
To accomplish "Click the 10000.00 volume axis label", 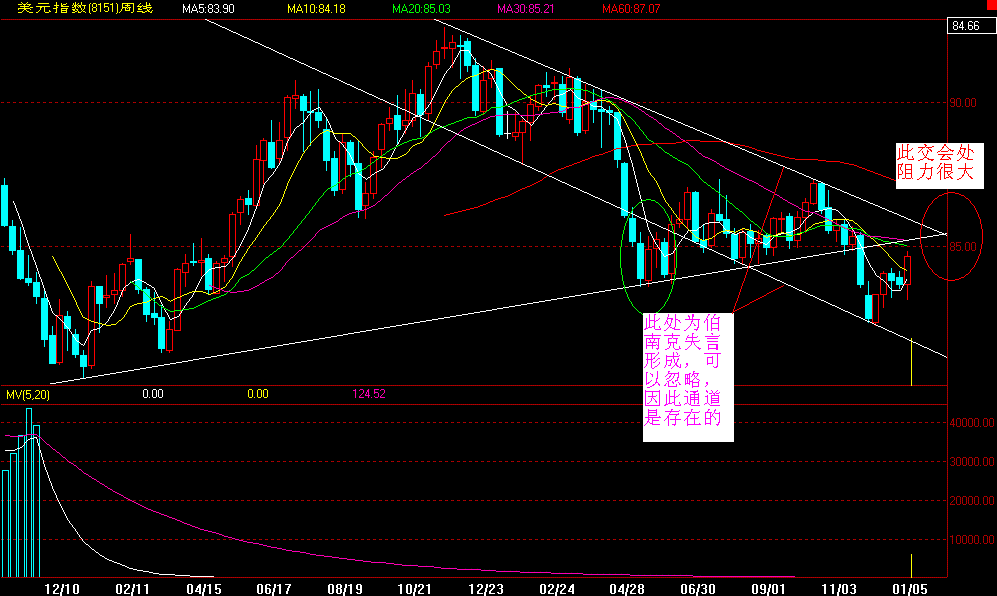I will tap(972, 539).
